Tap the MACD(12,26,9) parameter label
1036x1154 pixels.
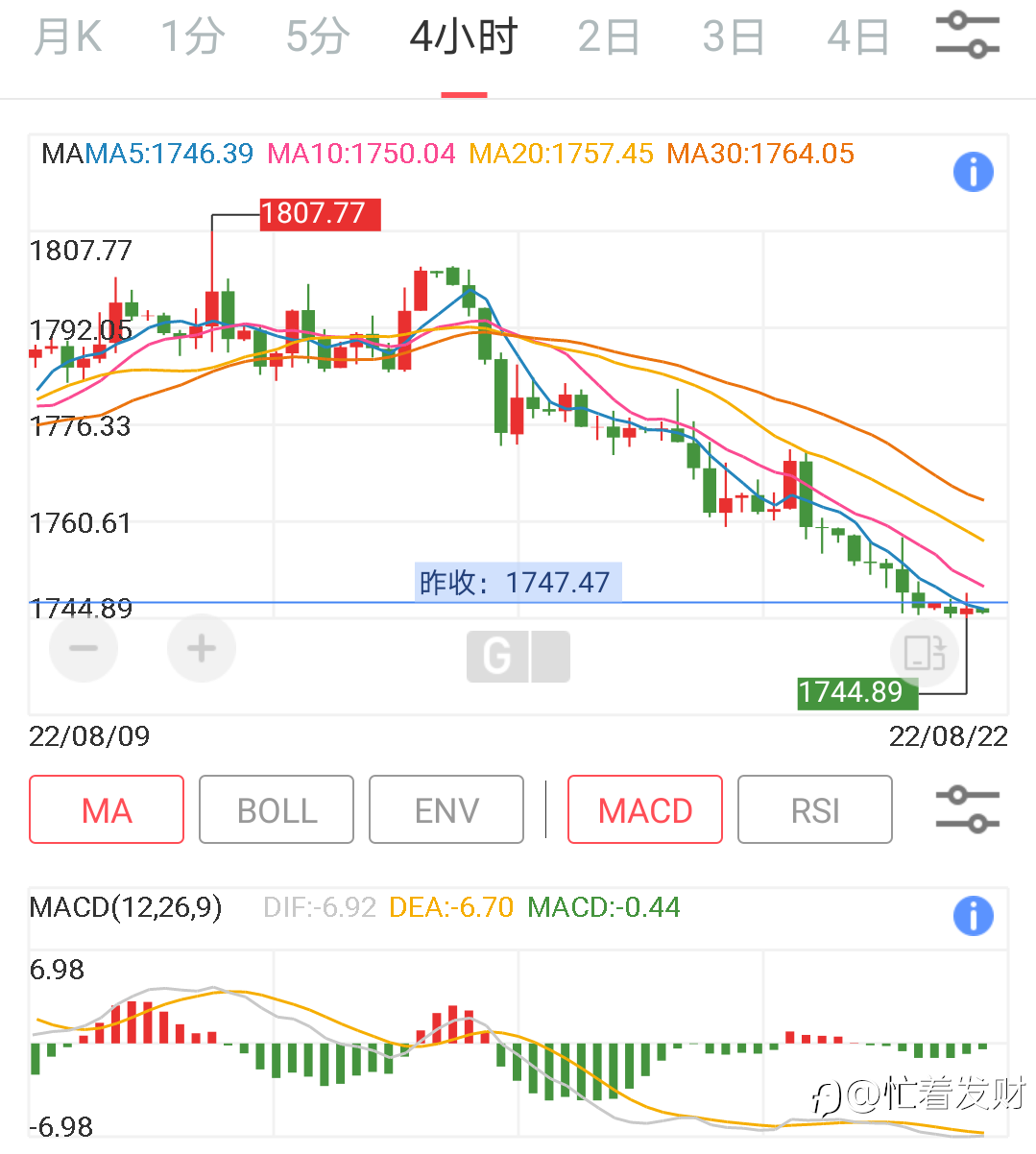[126, 907]
